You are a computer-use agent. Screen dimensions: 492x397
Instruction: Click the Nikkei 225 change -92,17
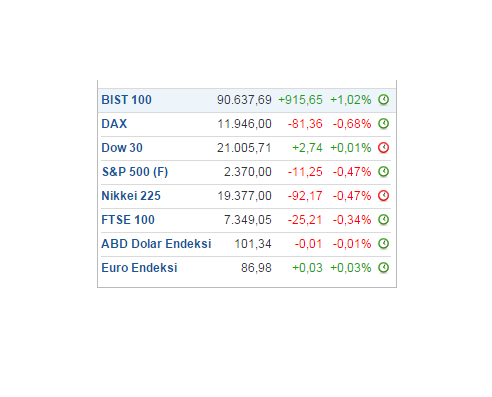click(305, 196)
